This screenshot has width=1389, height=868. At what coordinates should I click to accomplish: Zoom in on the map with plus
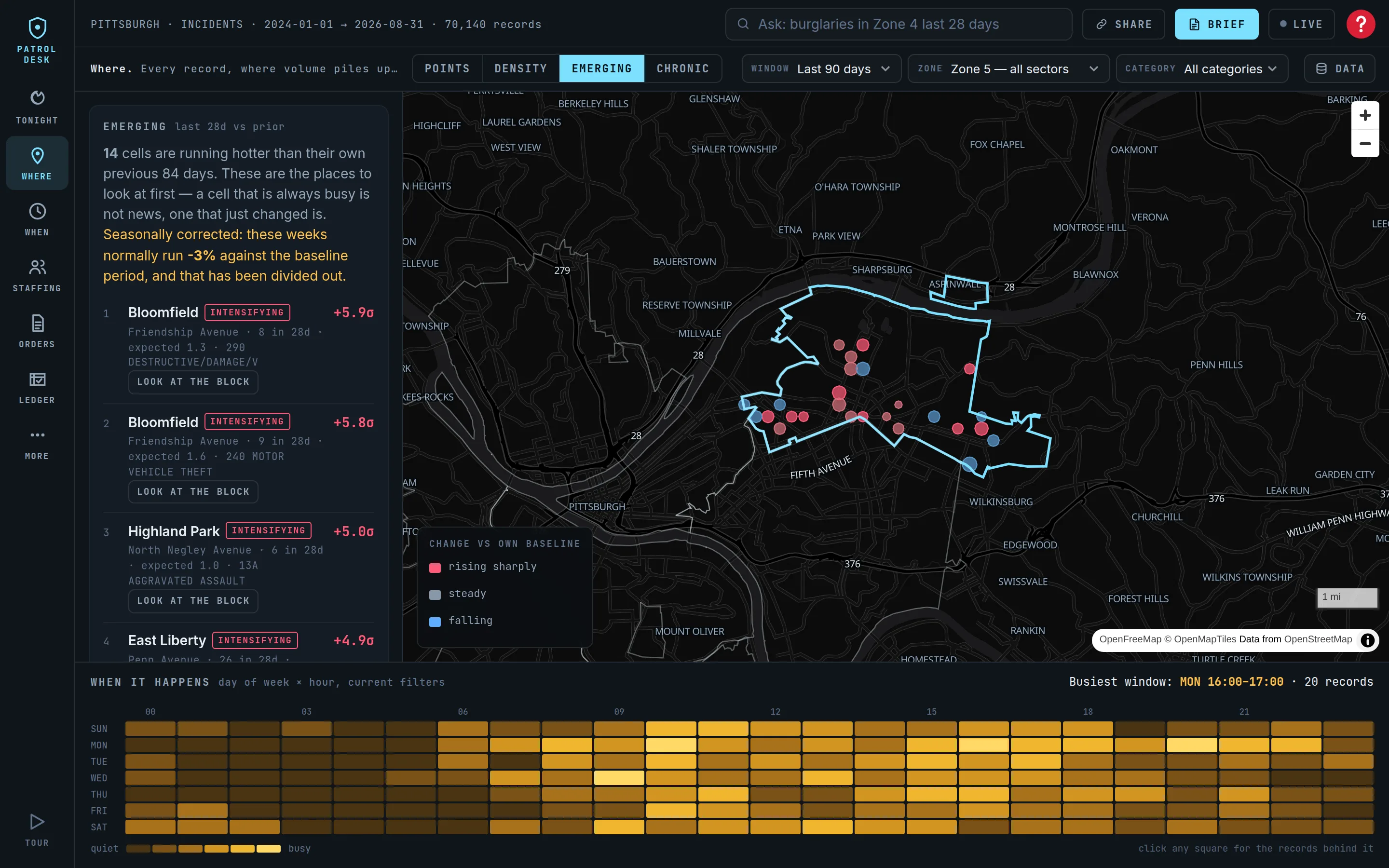[1365, 115]
